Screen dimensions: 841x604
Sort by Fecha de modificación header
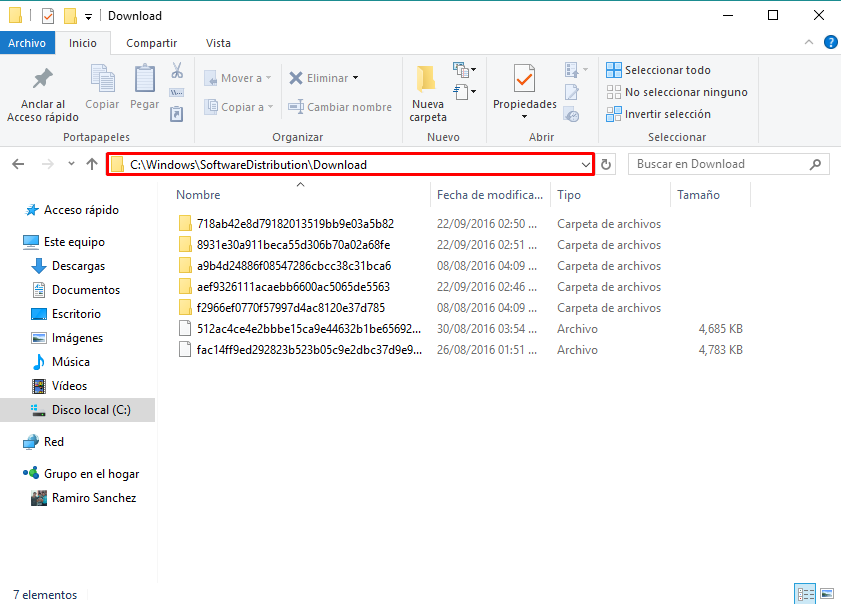(x=490, y=195)
